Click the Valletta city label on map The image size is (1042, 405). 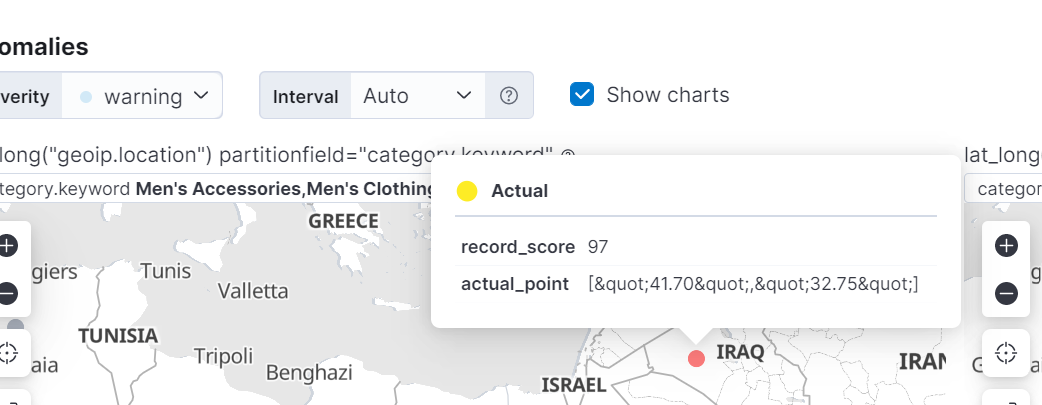(253, 291)
